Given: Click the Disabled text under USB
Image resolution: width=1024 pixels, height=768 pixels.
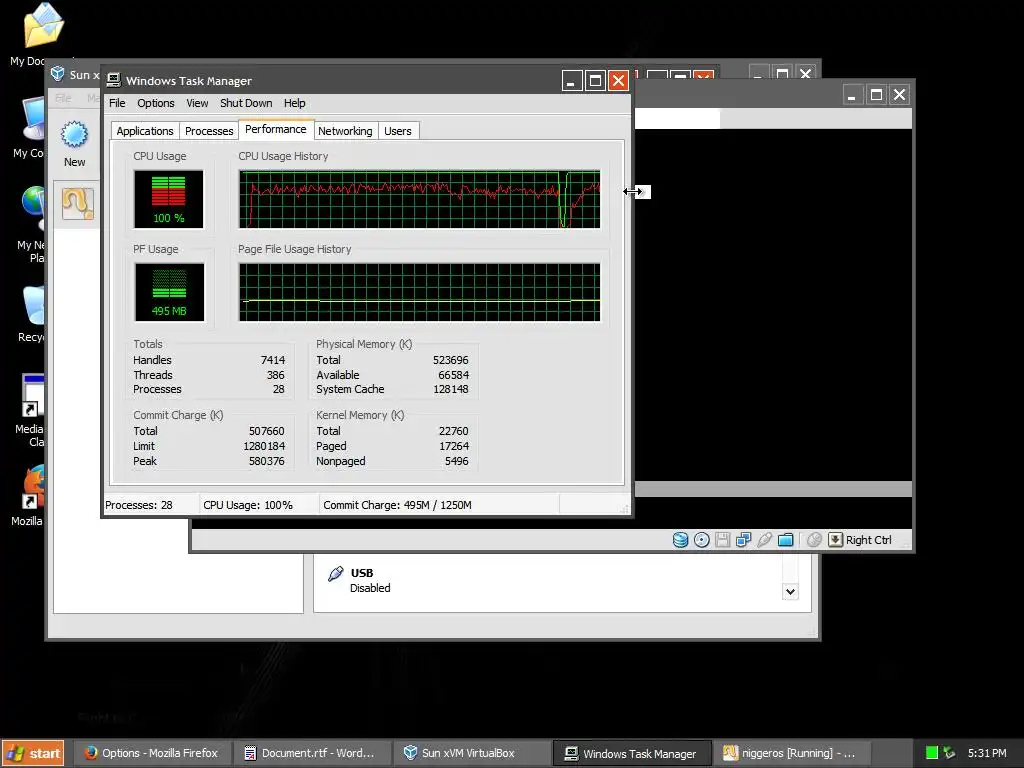Looking at the screenshot, I should click(370, 588).
